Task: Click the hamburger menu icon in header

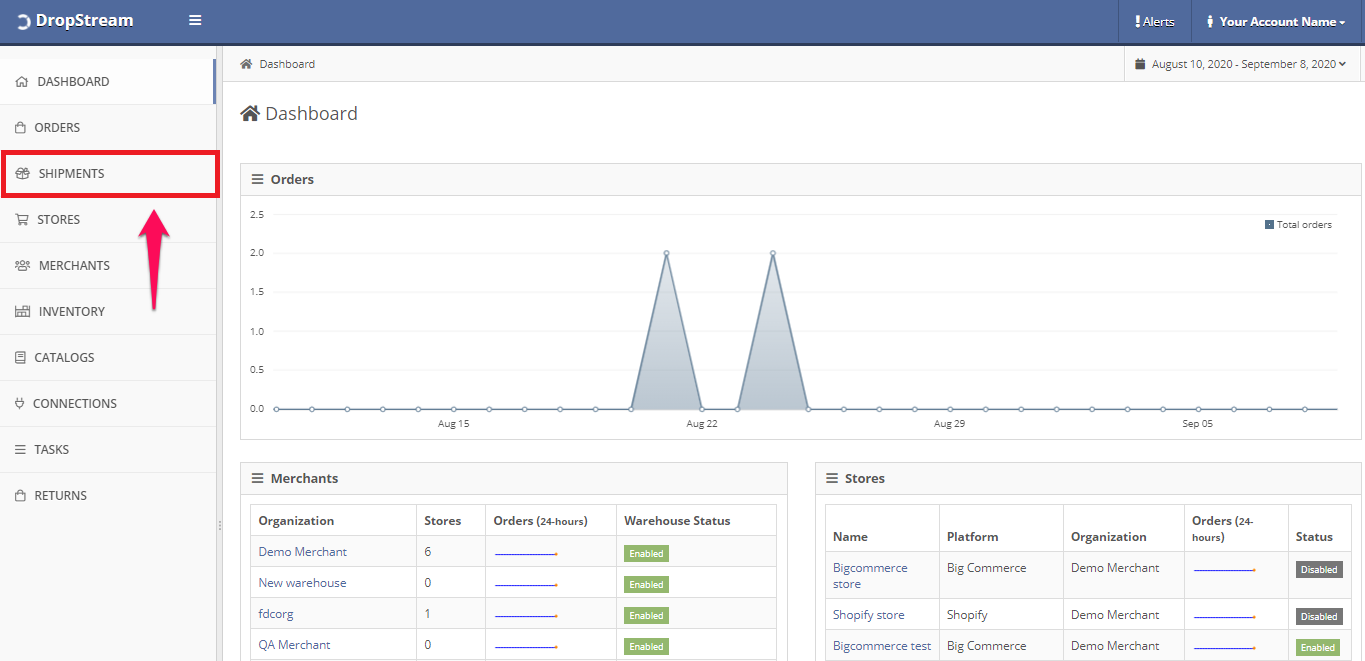Action: [195, 21]
